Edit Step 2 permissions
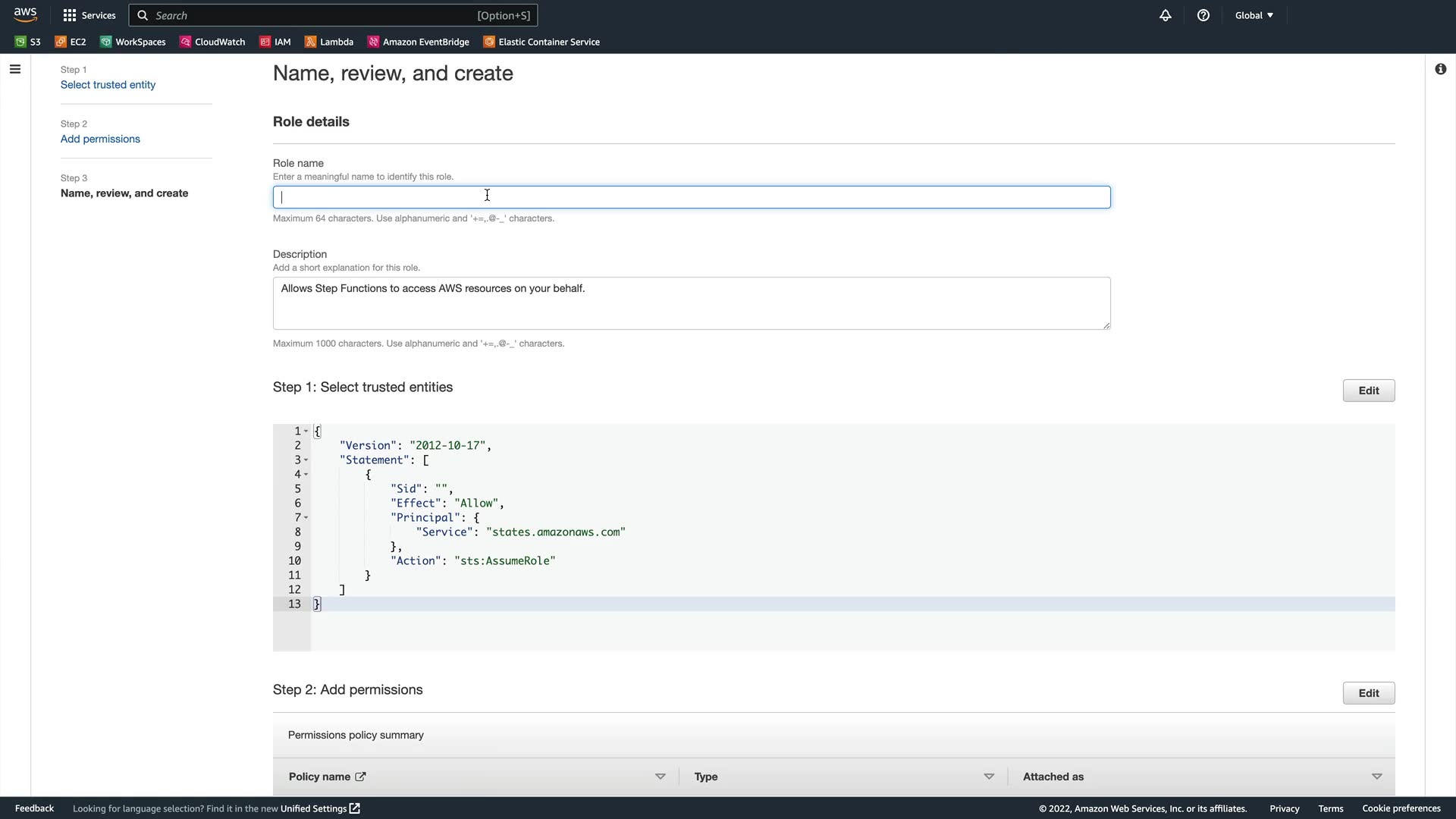Viewport: 1456px width, 819px height. click(x=1368, y=693)
